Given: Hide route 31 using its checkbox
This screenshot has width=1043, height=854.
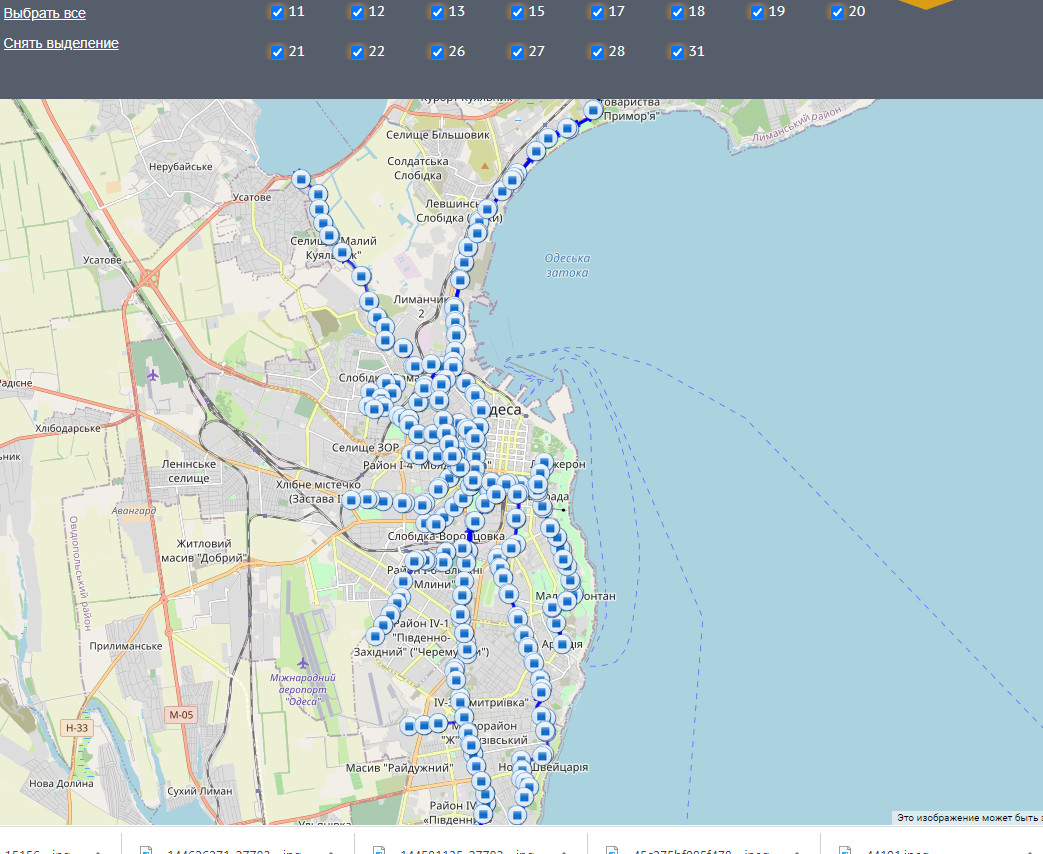Looking at the screenshot, I should pos(677,52).
